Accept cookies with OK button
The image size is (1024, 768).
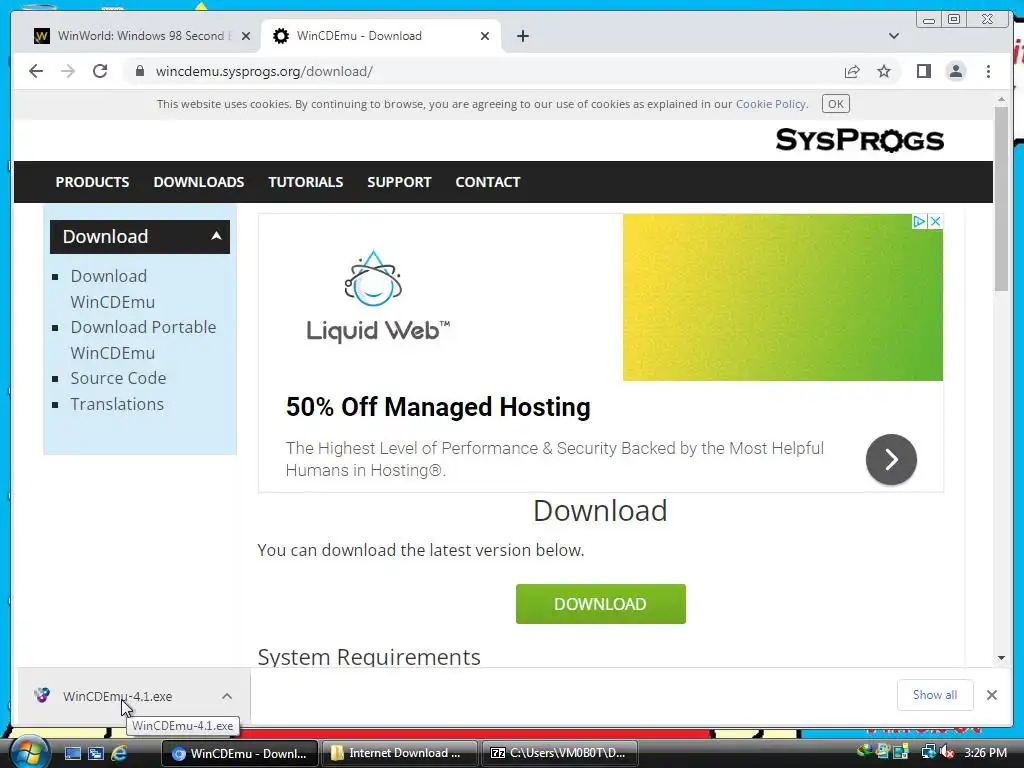(835, 104)
